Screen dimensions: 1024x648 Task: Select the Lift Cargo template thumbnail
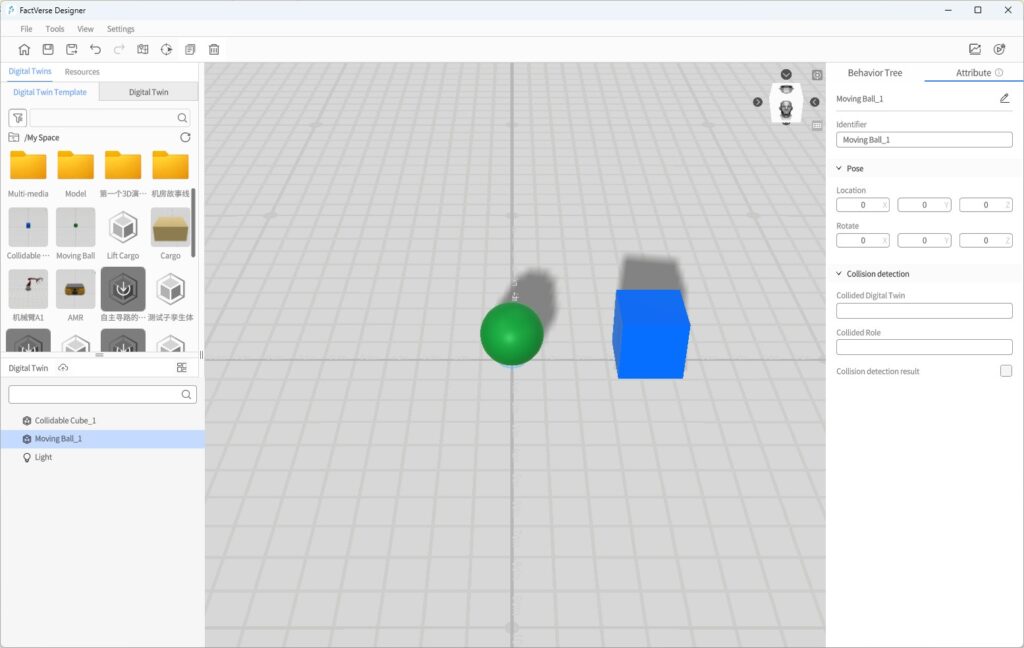coord(123,228)
